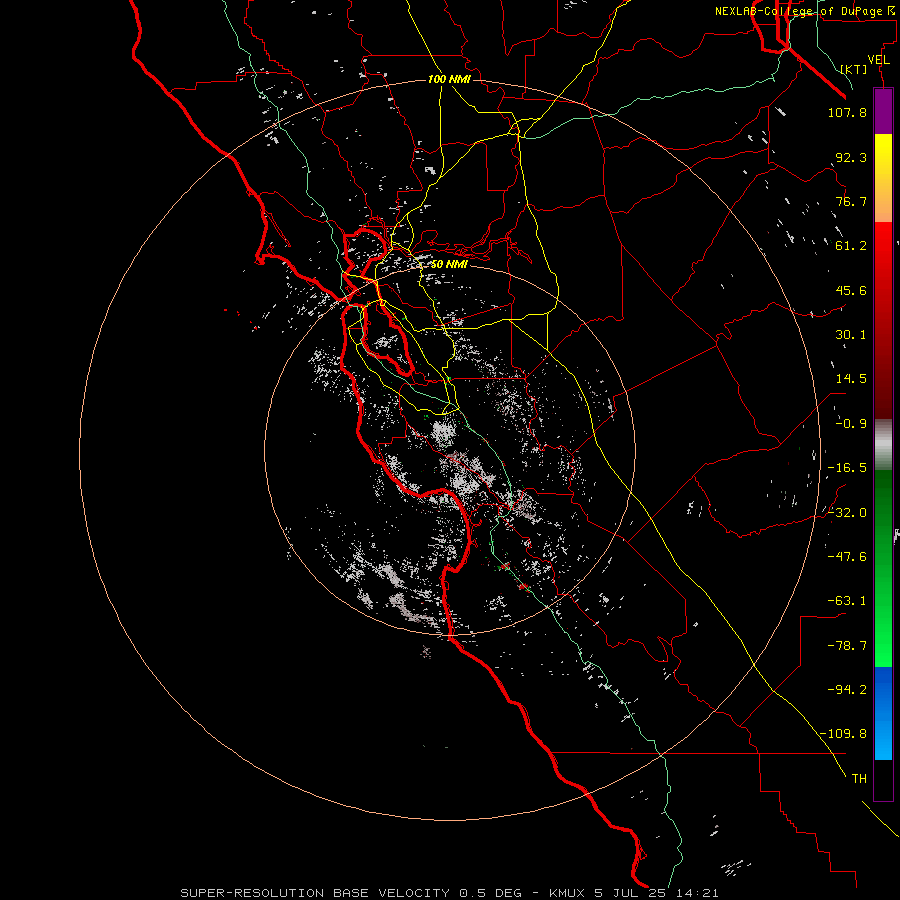Click the 61.2 legend value
This screenshot has height=900, width=900.
[x=851, y=246]
